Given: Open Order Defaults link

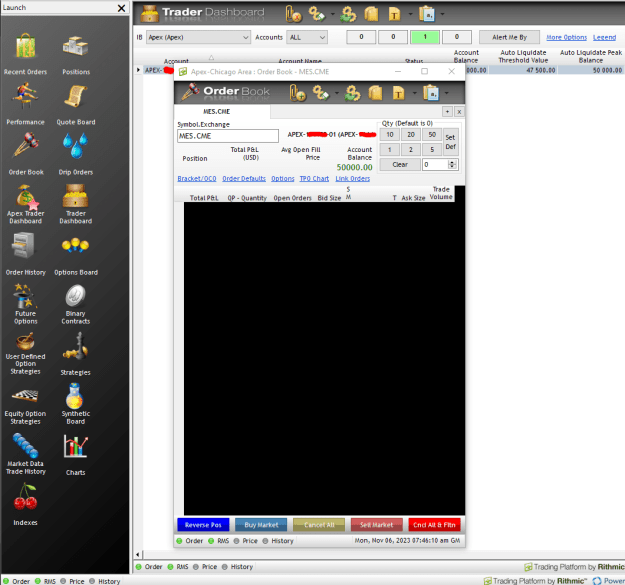Looking at the screenshot, I should (x=244, y=179).
